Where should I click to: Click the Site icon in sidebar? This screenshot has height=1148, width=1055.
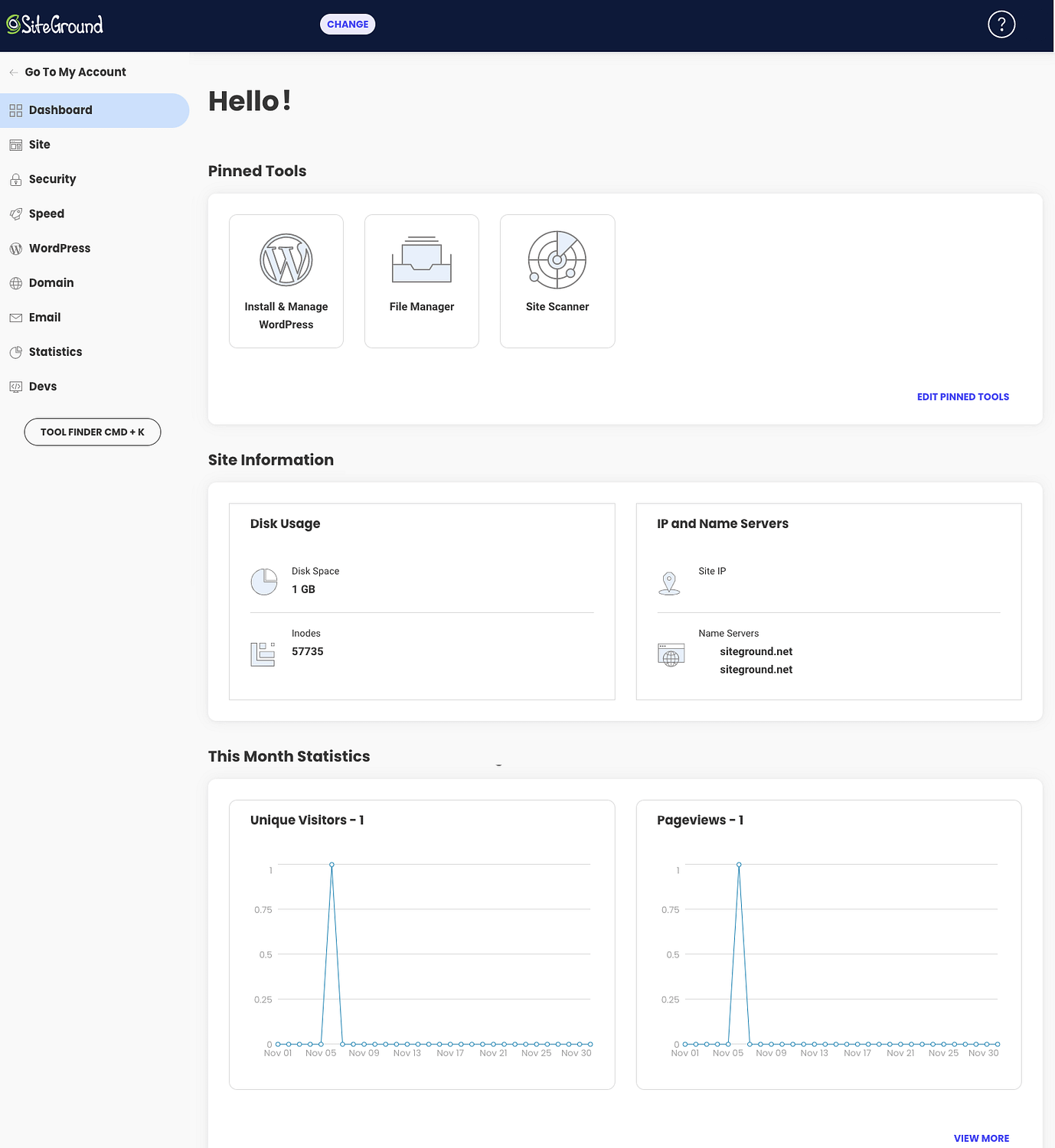pyautogui.click(x=15, y=145)
